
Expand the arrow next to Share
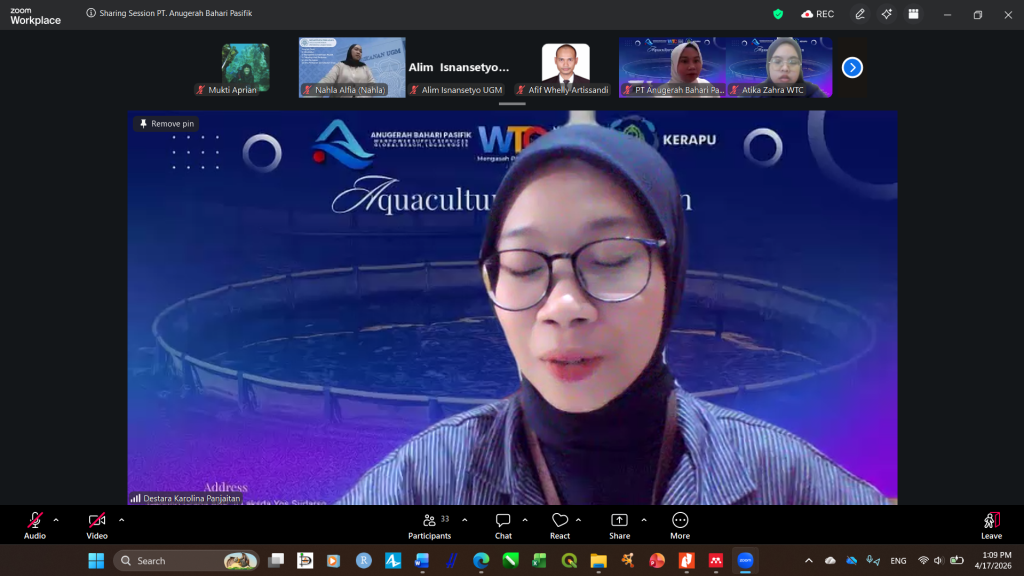coord(643,520)
